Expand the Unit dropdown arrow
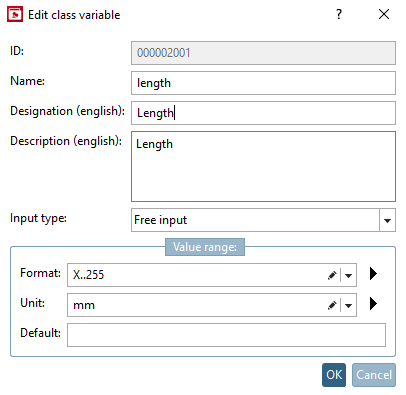The width and height of the screenshot is (406, 395). [349, 306]
